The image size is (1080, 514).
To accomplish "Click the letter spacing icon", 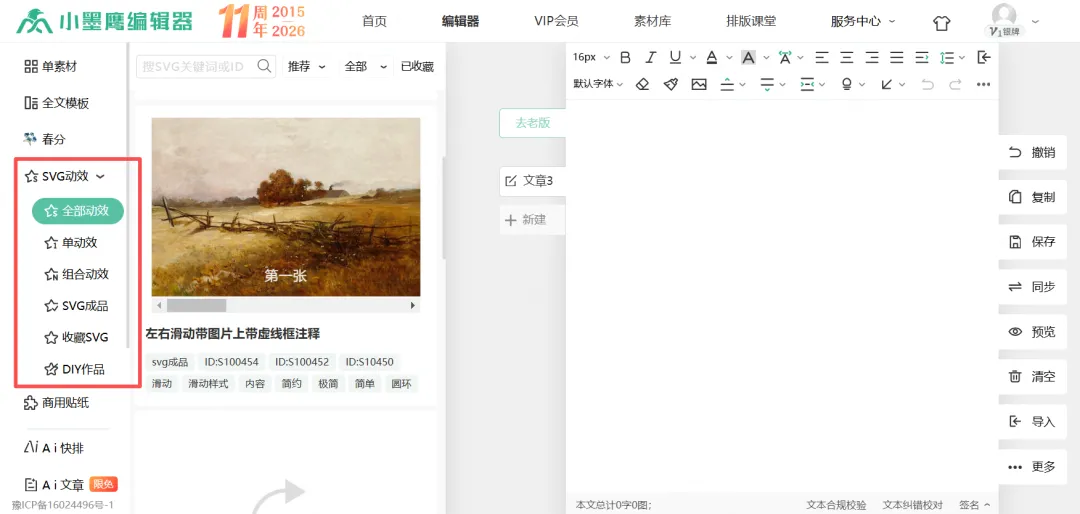I will tap(785, 57).
